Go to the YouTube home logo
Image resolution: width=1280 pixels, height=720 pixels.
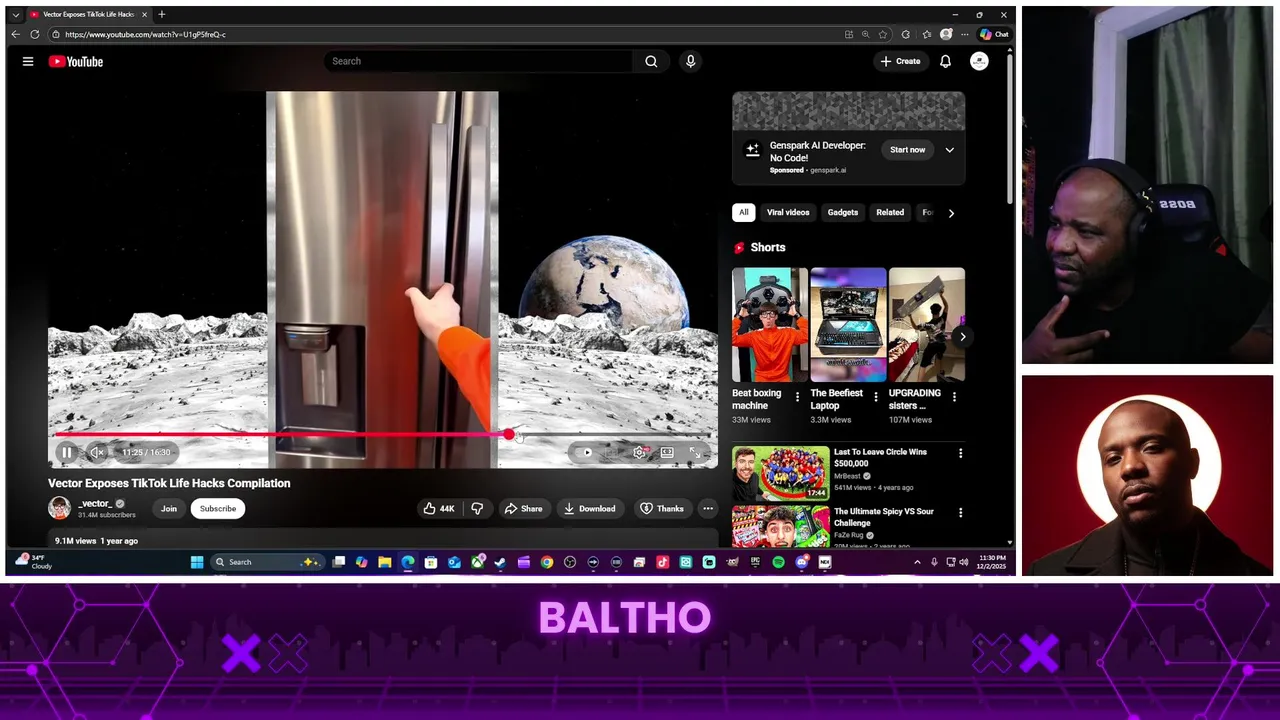76,61
